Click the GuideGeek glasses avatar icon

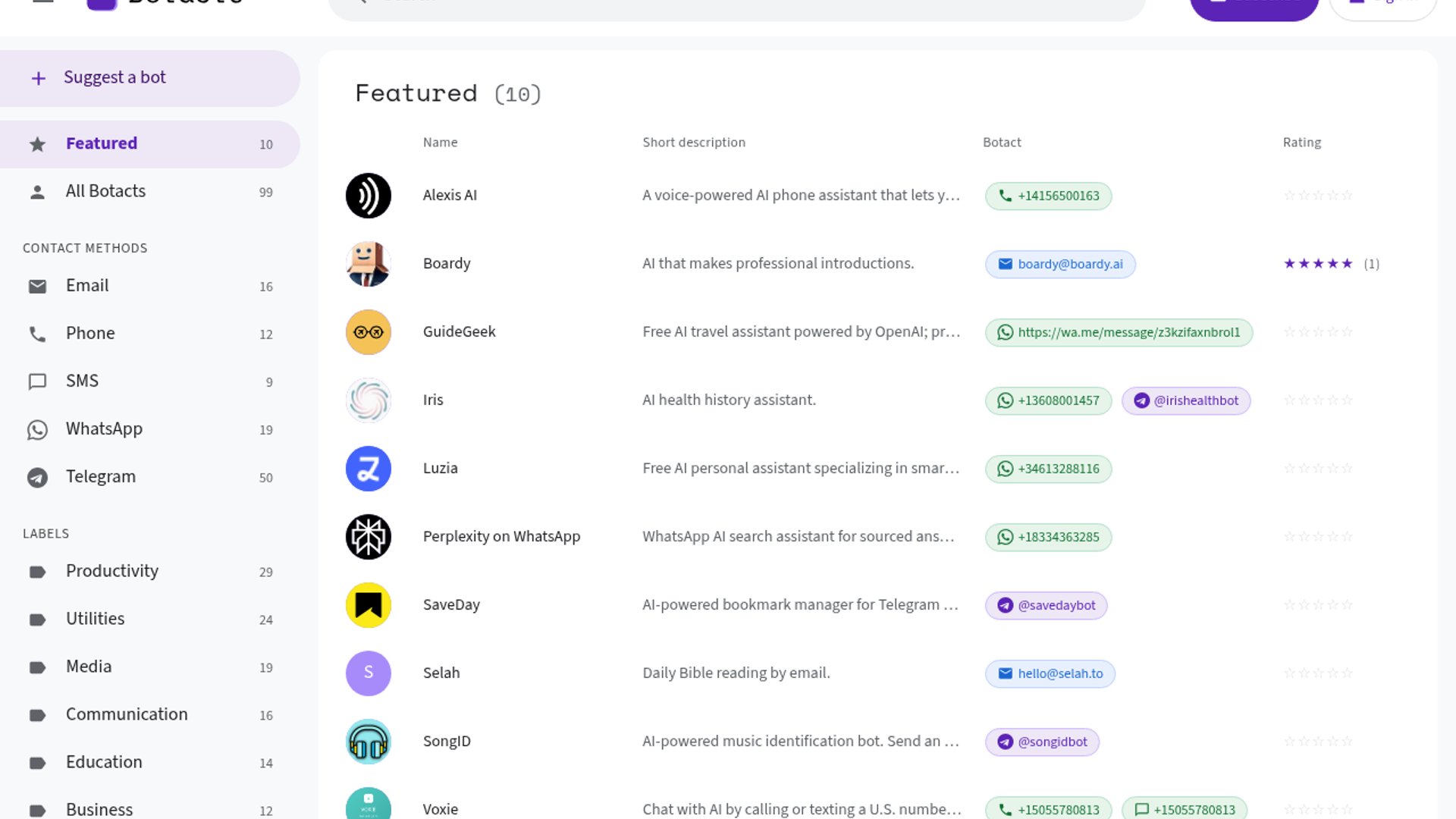point(369,332)
